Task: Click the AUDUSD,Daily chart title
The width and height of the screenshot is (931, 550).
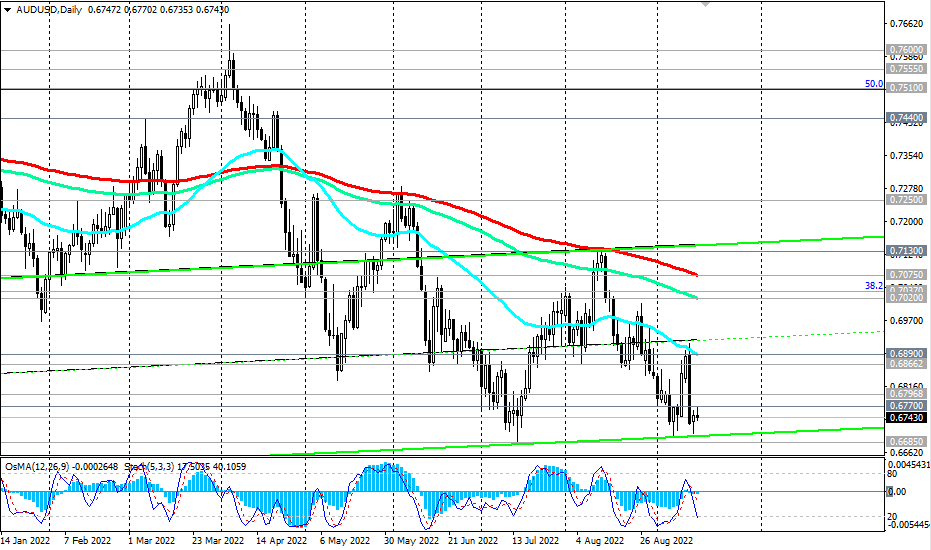Action: pos(49,8)
